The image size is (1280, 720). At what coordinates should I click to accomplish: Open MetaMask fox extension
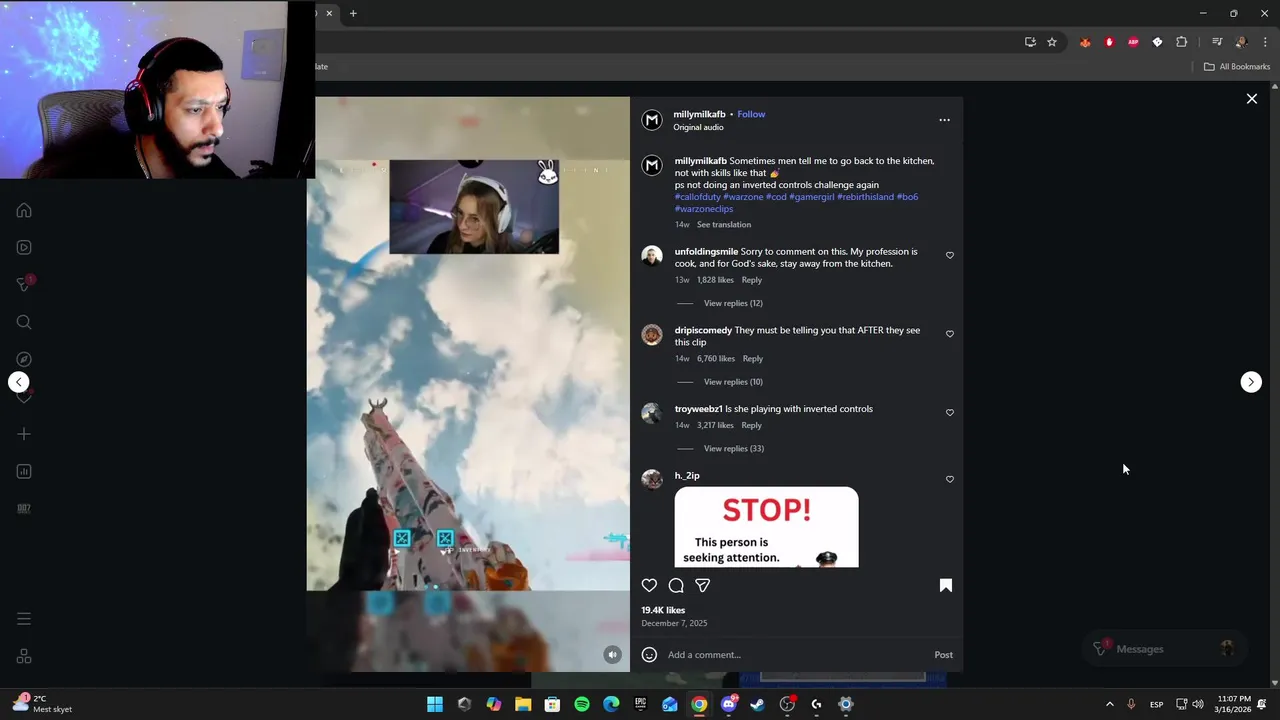(x=1085, y=42)
